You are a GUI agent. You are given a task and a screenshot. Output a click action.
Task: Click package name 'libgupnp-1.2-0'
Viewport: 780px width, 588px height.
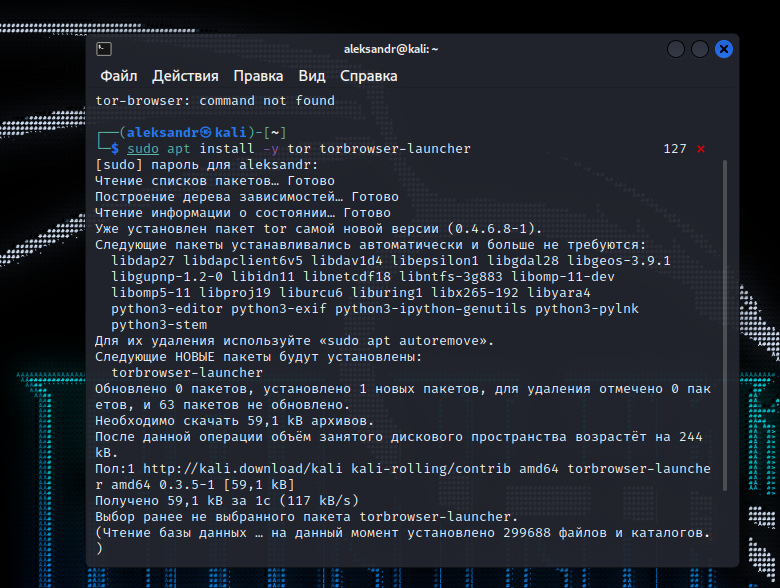pyautogui.click(x=167, y=277)
